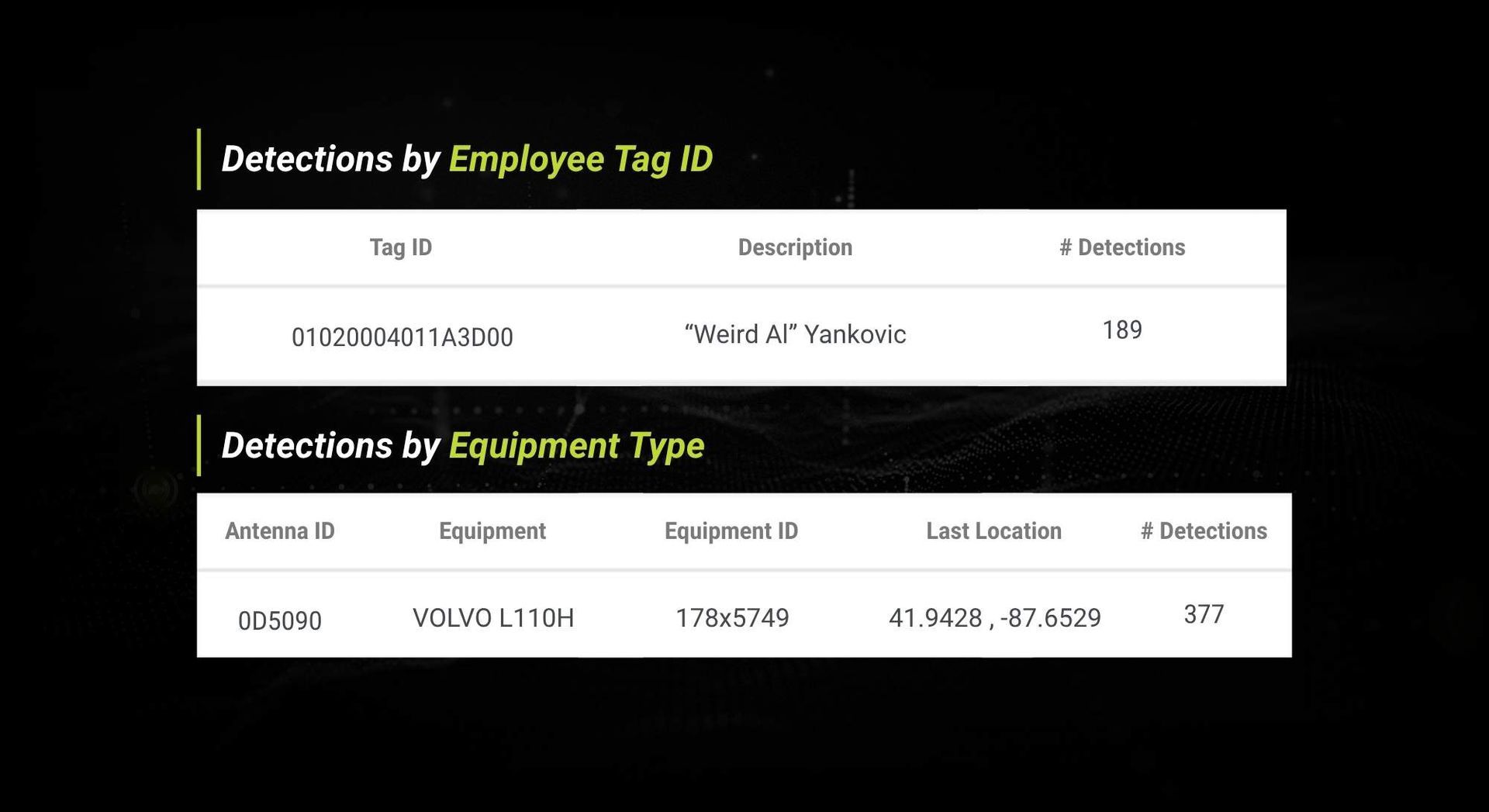Click the Detections by Equipment Type heading
Screen dimensions: 1489x812
[x=463, y=446]
